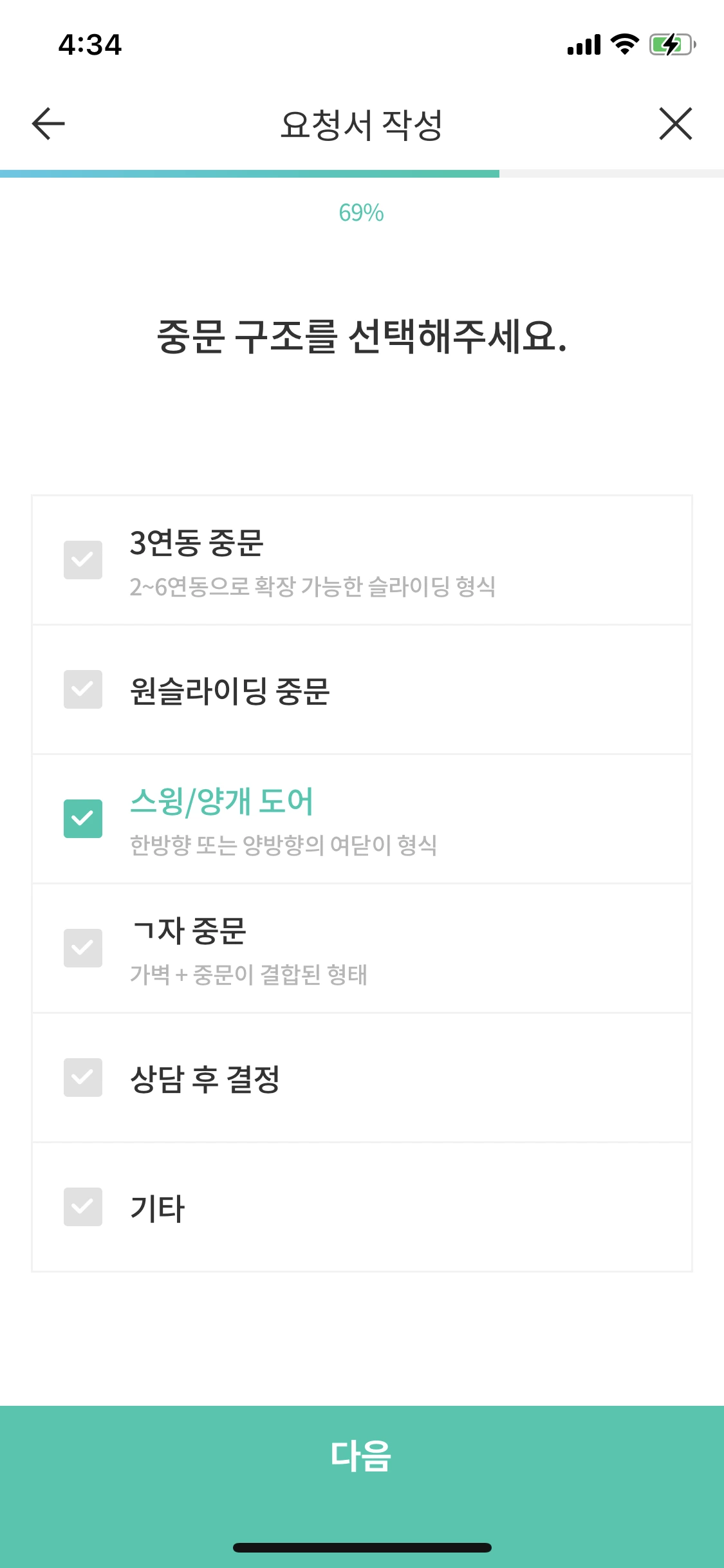
Task: Select the 기타 checkbox
Action: click(x=83, y=1206)
